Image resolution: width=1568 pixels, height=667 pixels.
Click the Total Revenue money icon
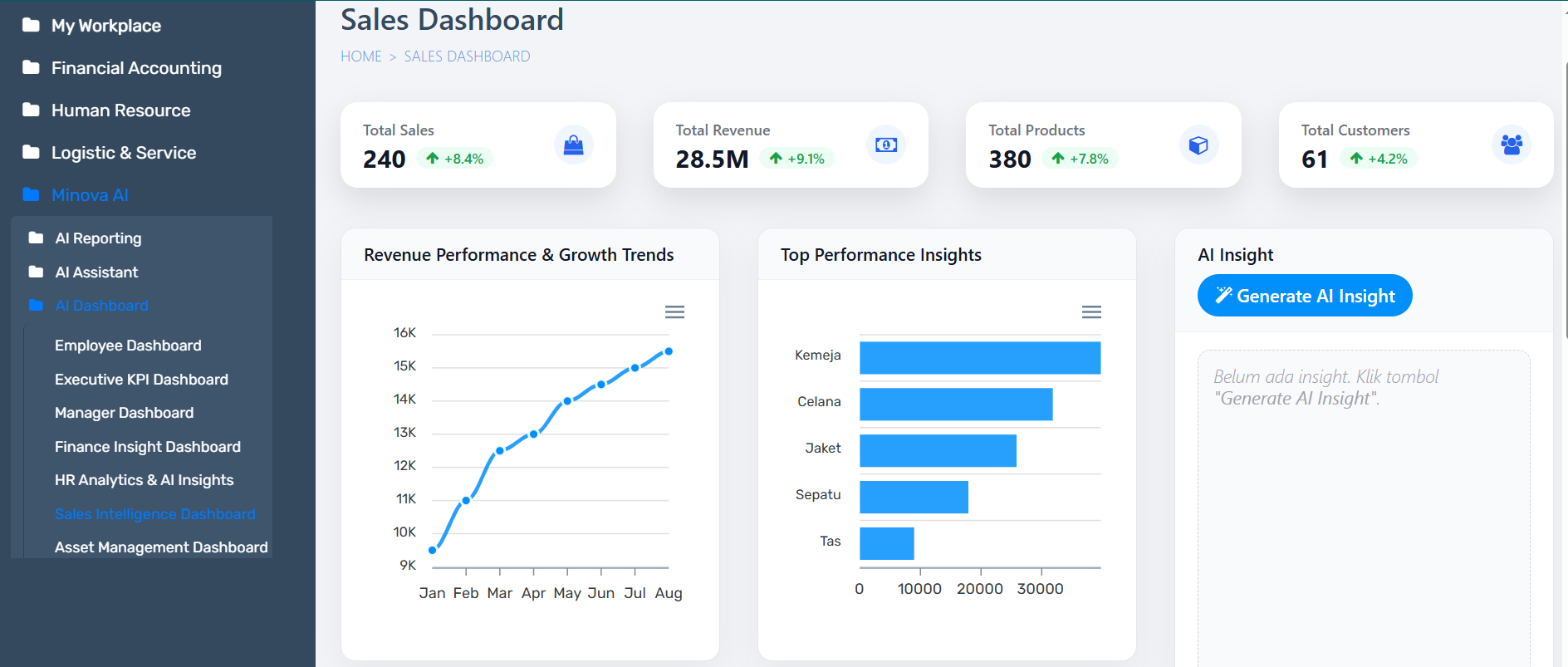click(x=885, y=145)
